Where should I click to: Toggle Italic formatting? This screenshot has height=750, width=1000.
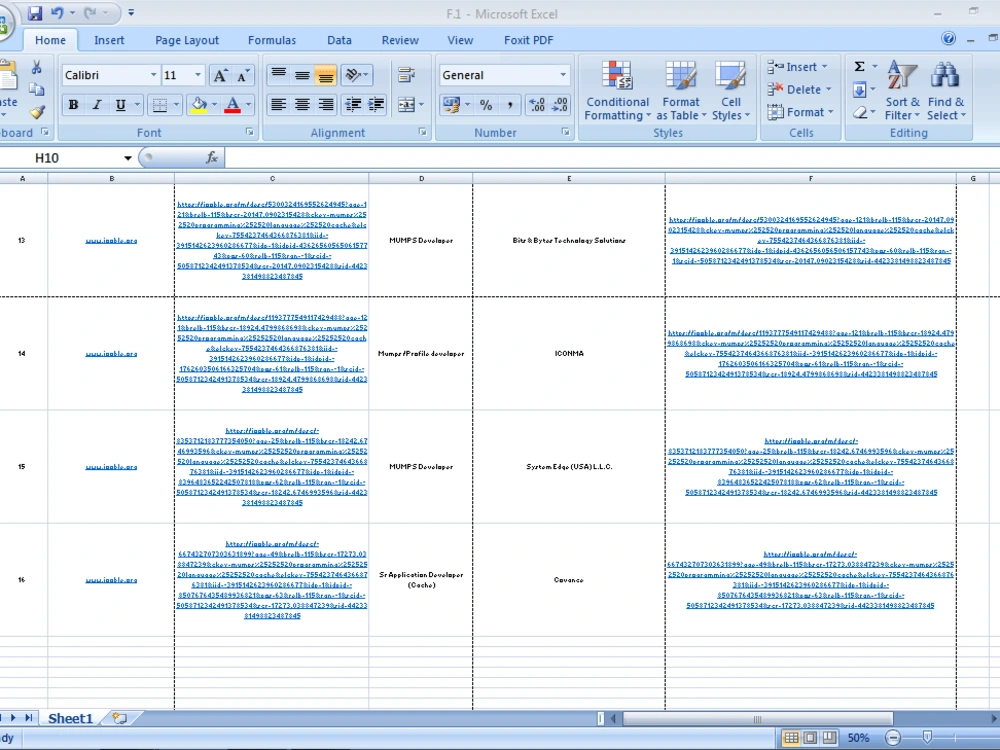[x=96, y=105]
